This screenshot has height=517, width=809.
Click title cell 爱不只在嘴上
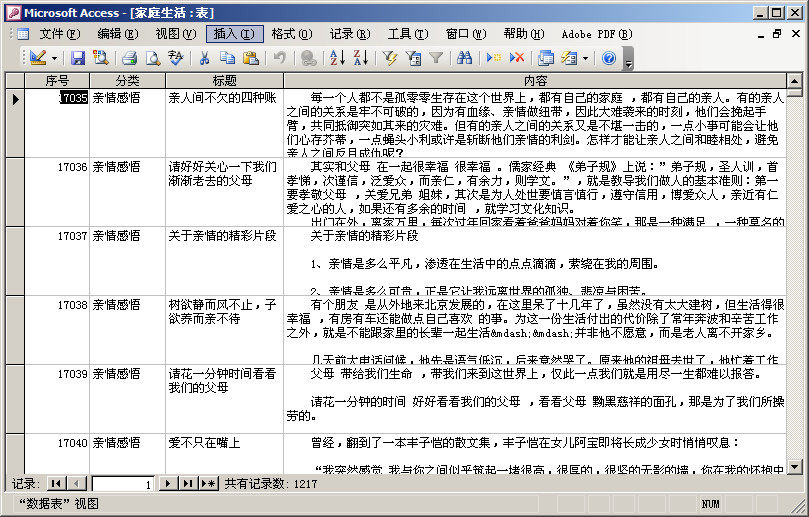tap(224, 454)
